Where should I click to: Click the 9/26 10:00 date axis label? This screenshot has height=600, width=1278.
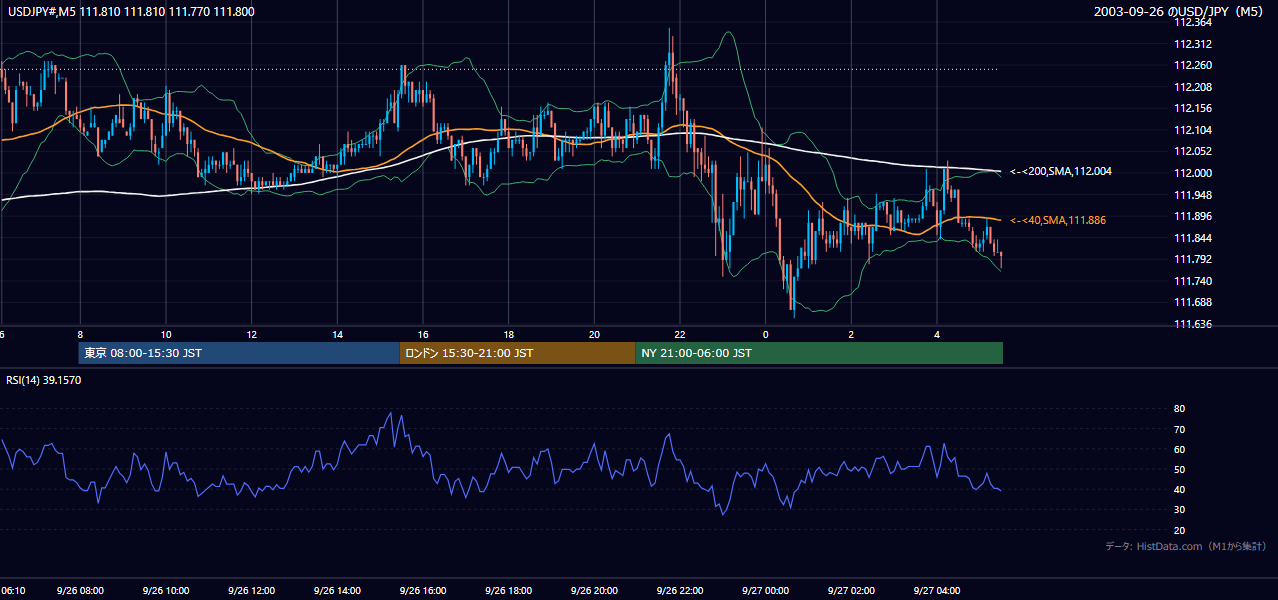coord(165,591)
